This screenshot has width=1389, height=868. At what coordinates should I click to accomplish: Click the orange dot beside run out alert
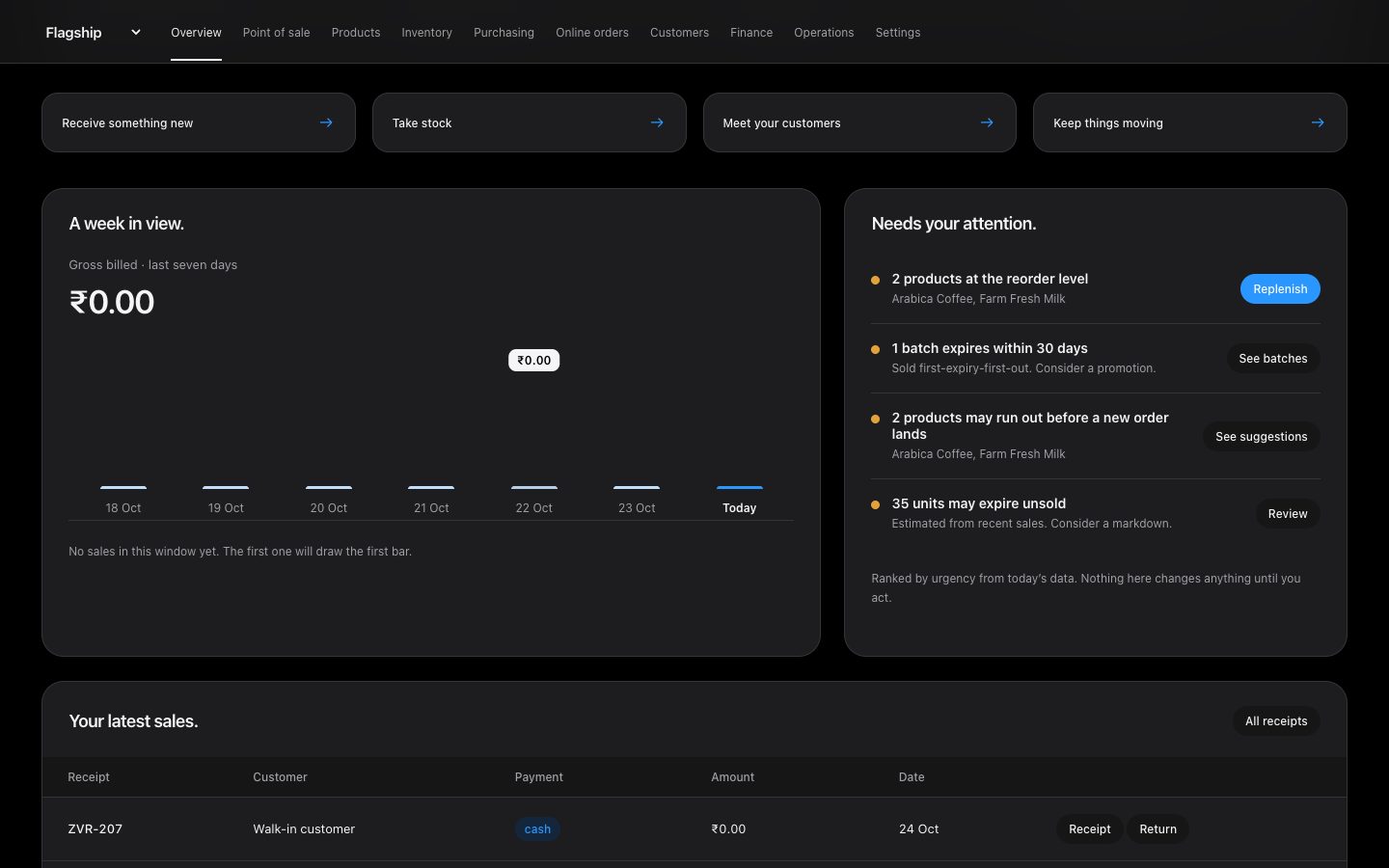click(876, 419)
